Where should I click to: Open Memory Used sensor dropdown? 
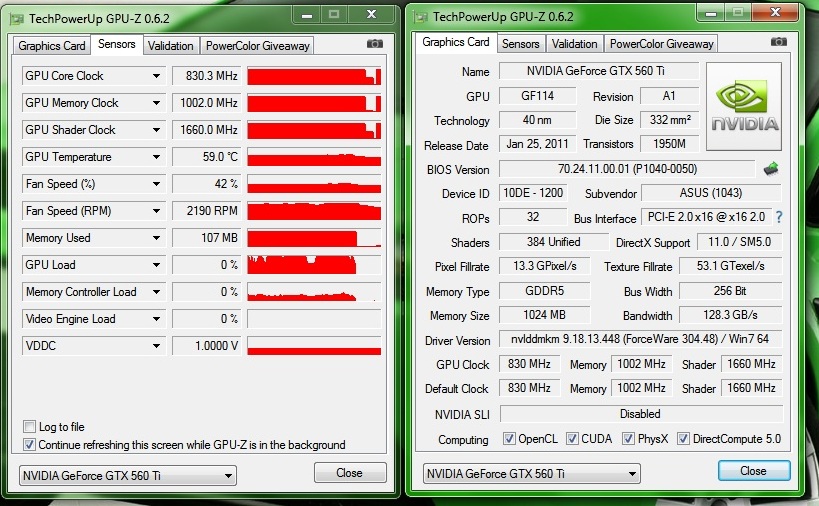pos(156,238)
